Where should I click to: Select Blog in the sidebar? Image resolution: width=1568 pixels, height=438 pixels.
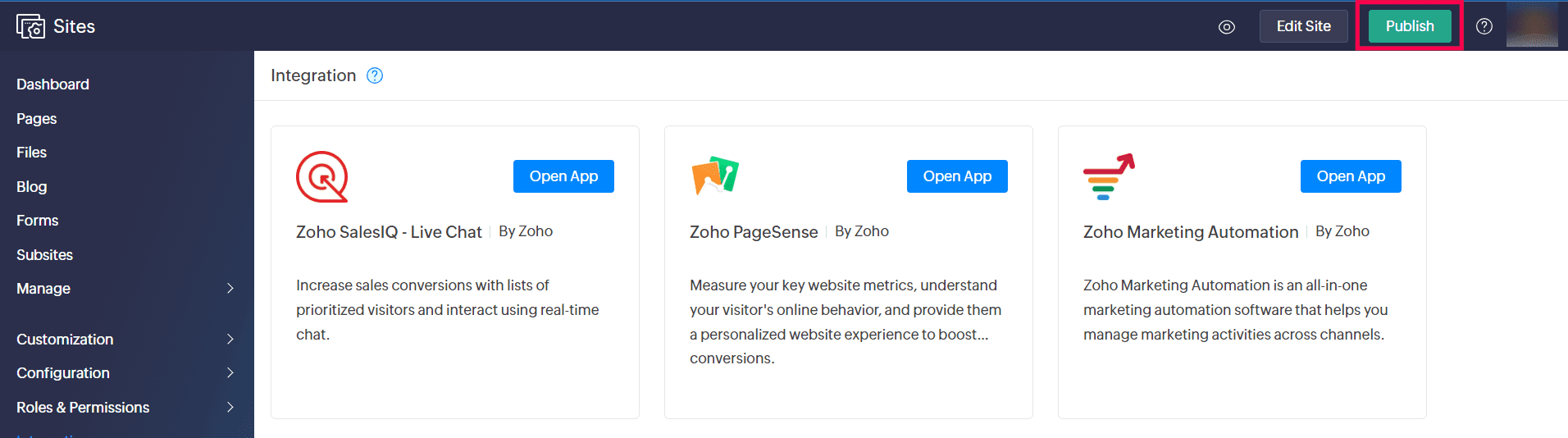pyautogui.click(x=32, y=187)
